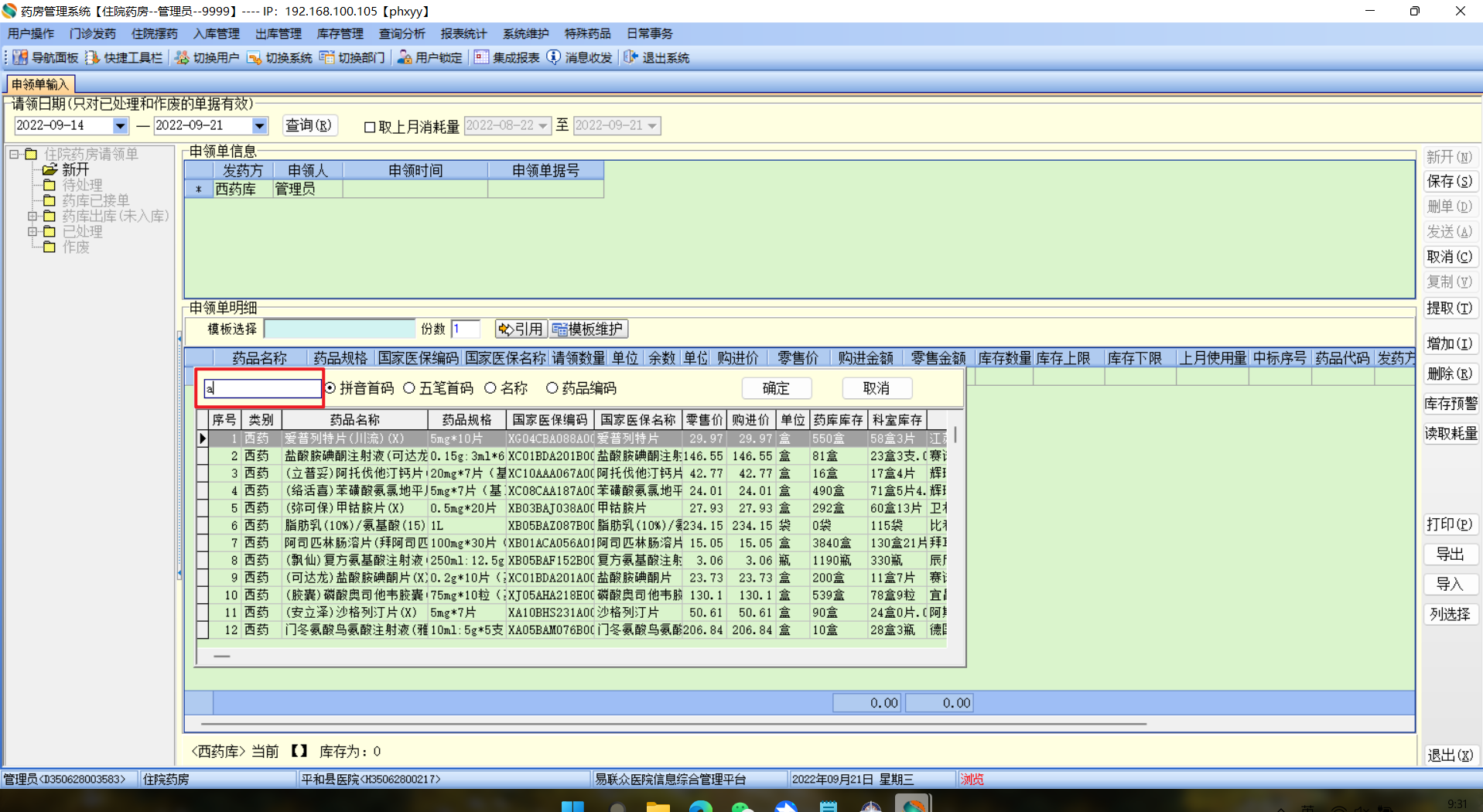Open the 系统维护 menu
The height and width of the screenshot is (812, 1483).
point(526,33)
